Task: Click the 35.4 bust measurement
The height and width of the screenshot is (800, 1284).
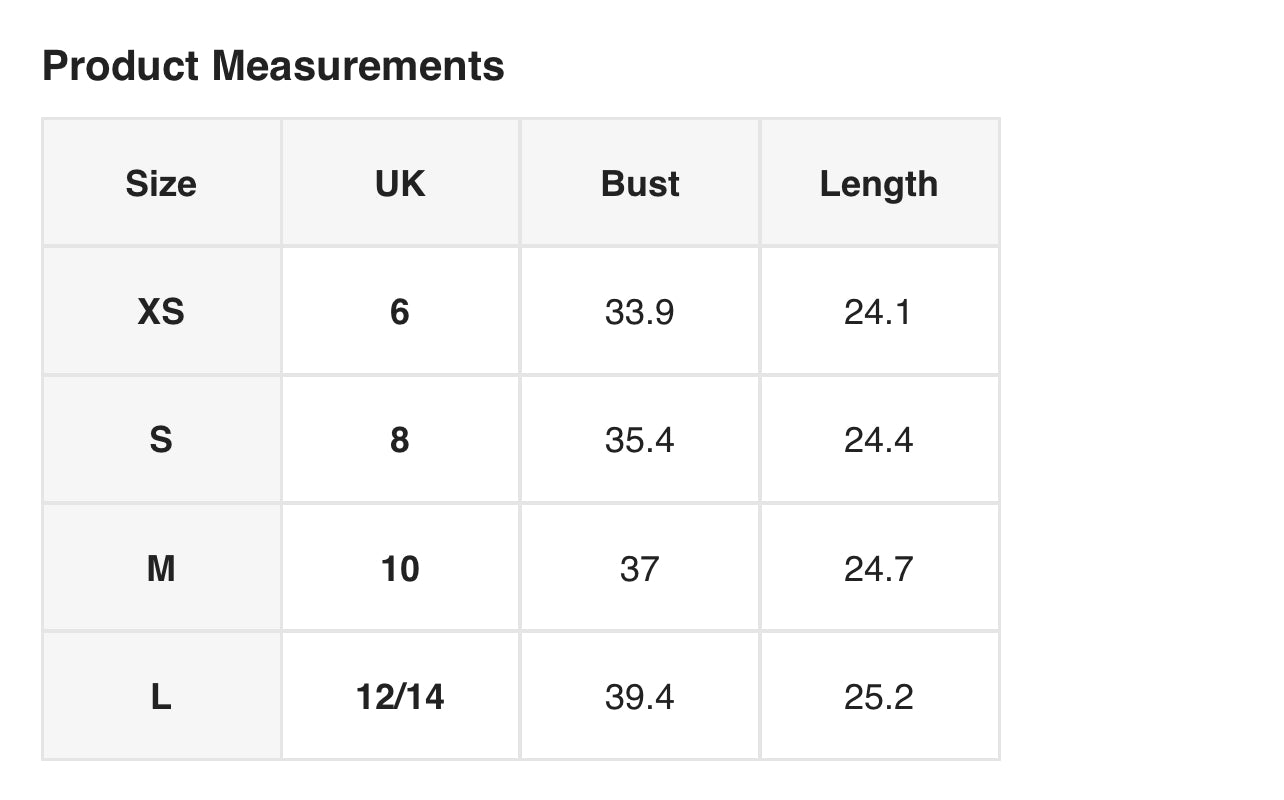Action: point(640,440)
